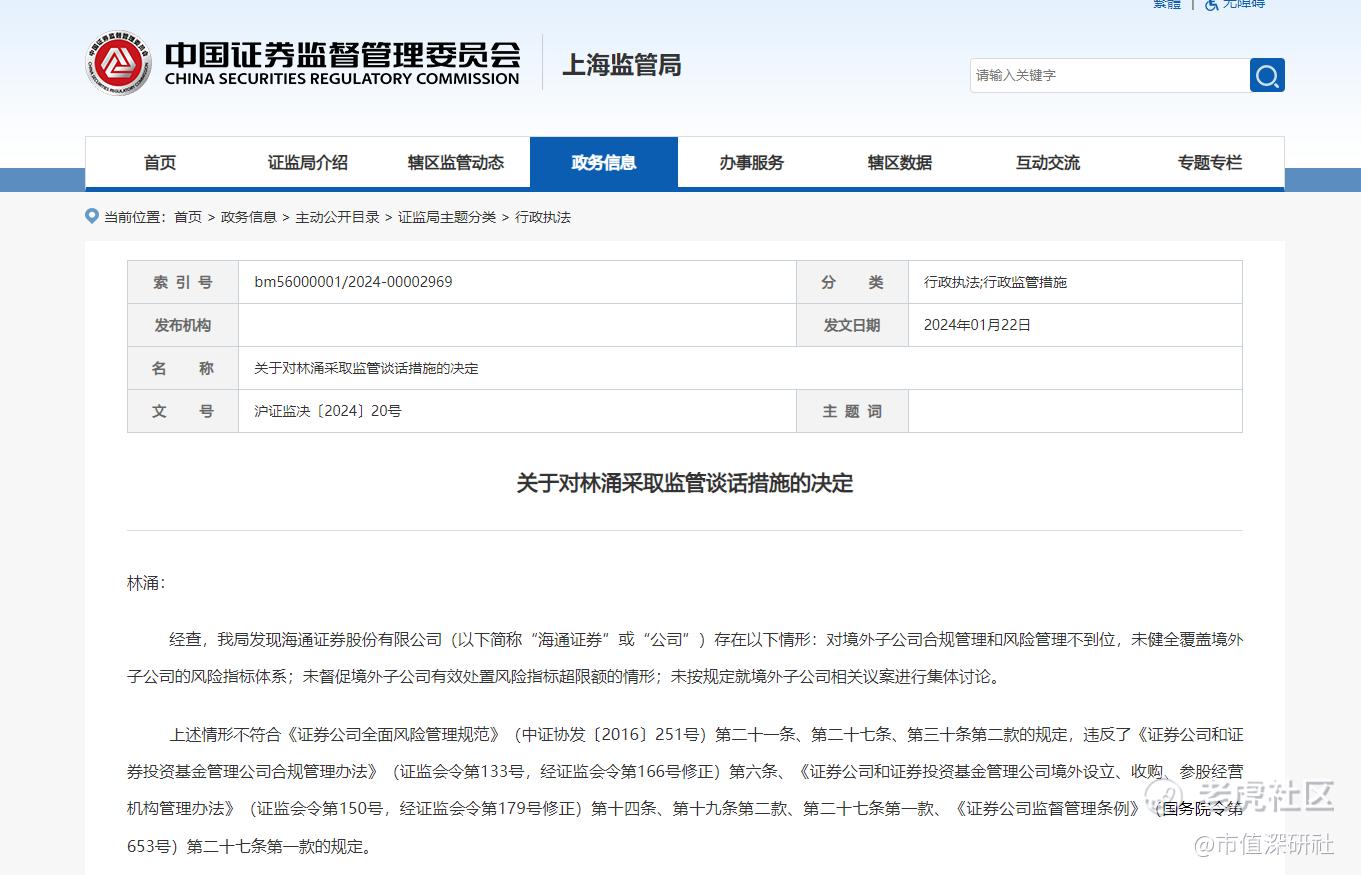Open the 辖区数据 navigation tab
This screenshot has height=875, width=1361.
(x=900, y=162)
